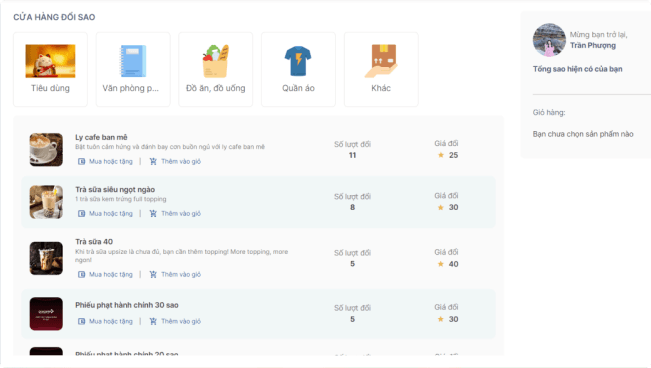Select the Đồ ăn, đồ uống category label
651x368 pixels.
tap(215, 88)
